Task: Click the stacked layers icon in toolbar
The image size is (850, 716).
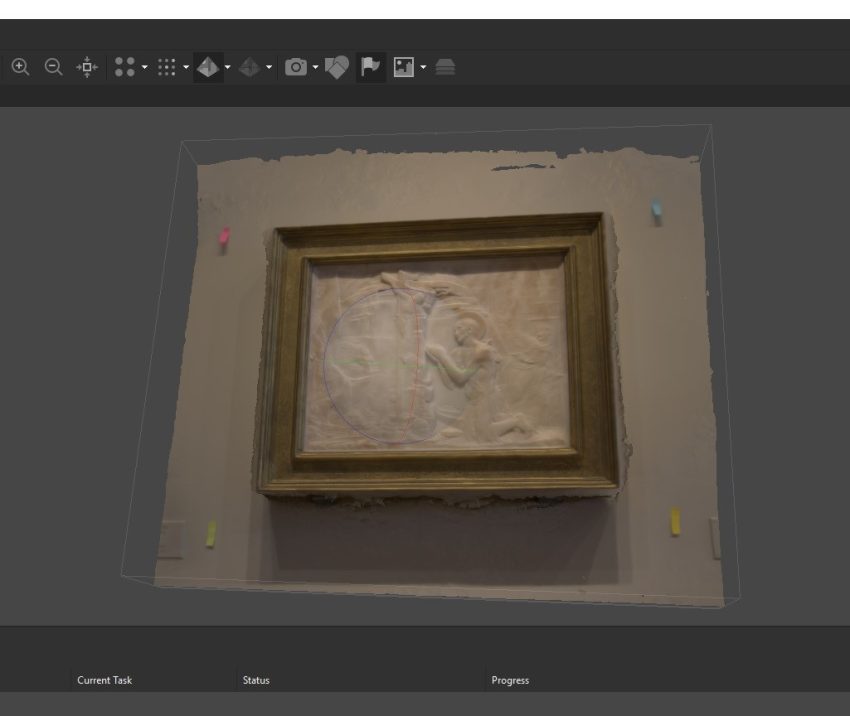Action: pyautogui.click(x=445, y=67)
